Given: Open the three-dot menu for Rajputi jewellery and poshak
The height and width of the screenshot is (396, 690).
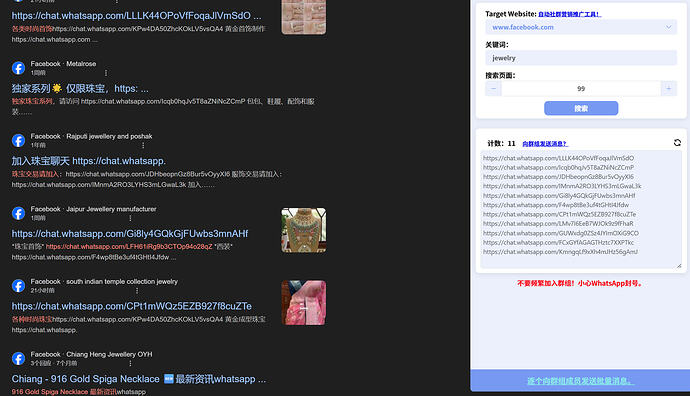Looking at the screenshot, I should 143,145.
